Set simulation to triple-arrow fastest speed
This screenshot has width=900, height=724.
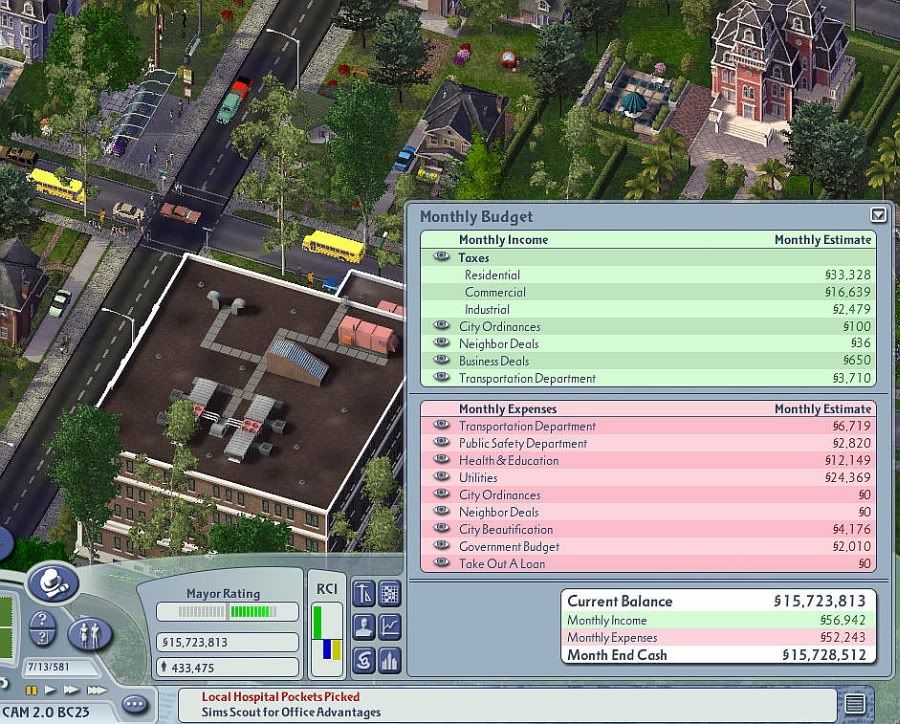point(96,690)
